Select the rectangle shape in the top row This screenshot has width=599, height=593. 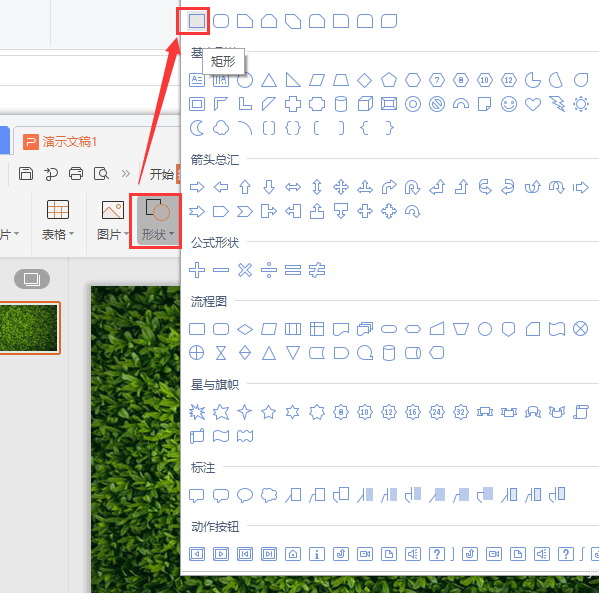[x=197, y=21]
